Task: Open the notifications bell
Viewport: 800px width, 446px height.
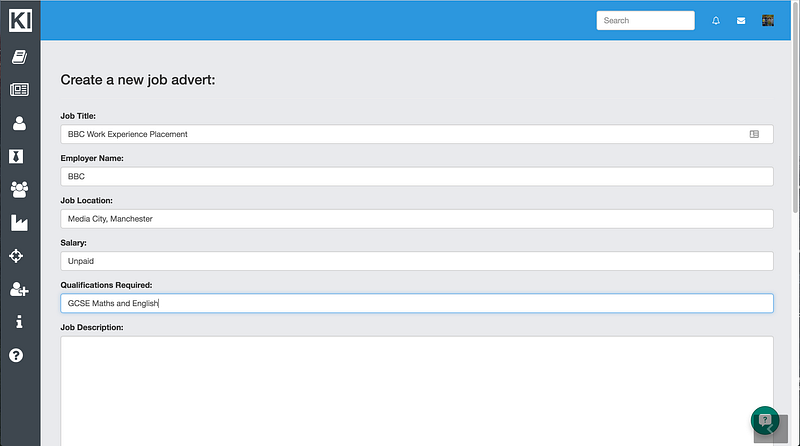Action: (x=716, y=21)
